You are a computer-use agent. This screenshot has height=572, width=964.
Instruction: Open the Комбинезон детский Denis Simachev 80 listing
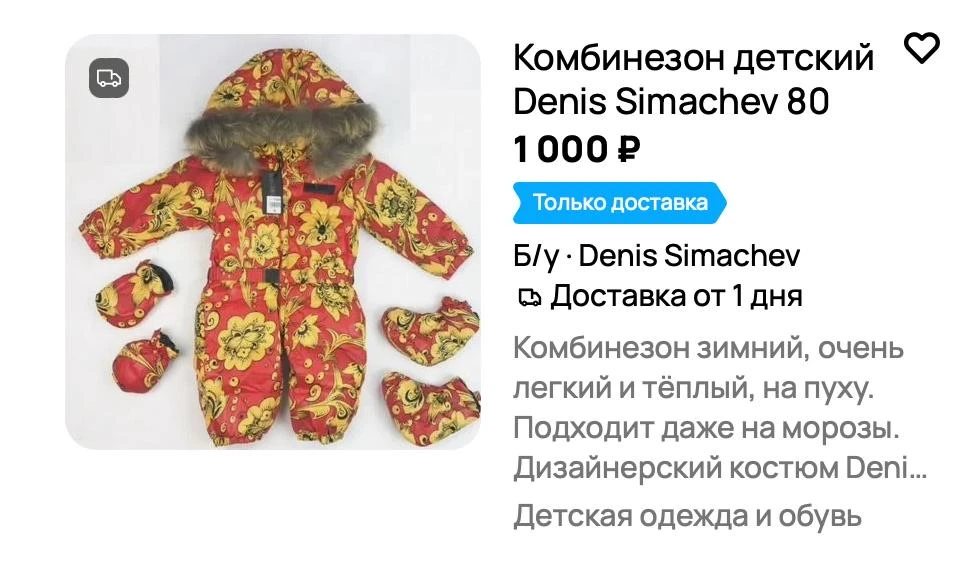693,80
